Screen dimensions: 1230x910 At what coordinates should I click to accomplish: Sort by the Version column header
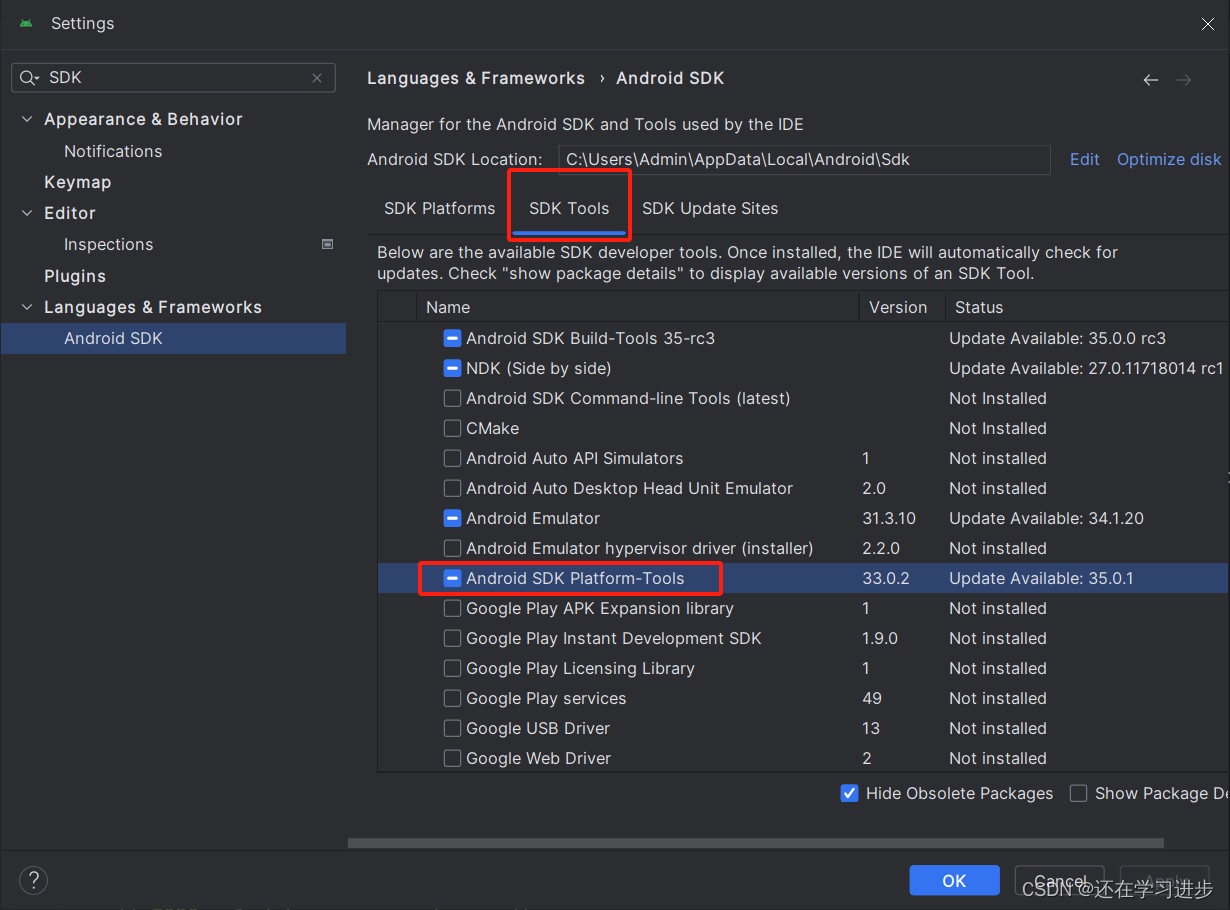(x=901, y=307)
